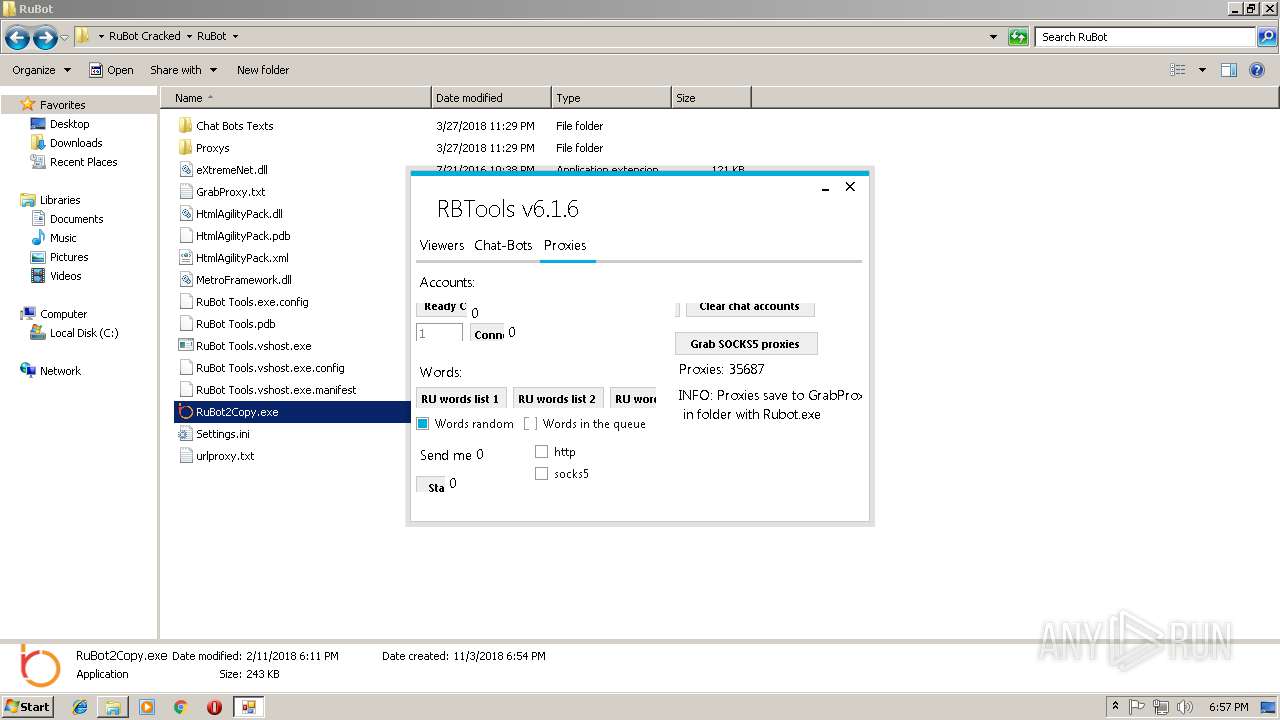Click Grab SOCKS5 proxies button
The height and width of the screenshot is (720, 1280).
click(745, 344)
